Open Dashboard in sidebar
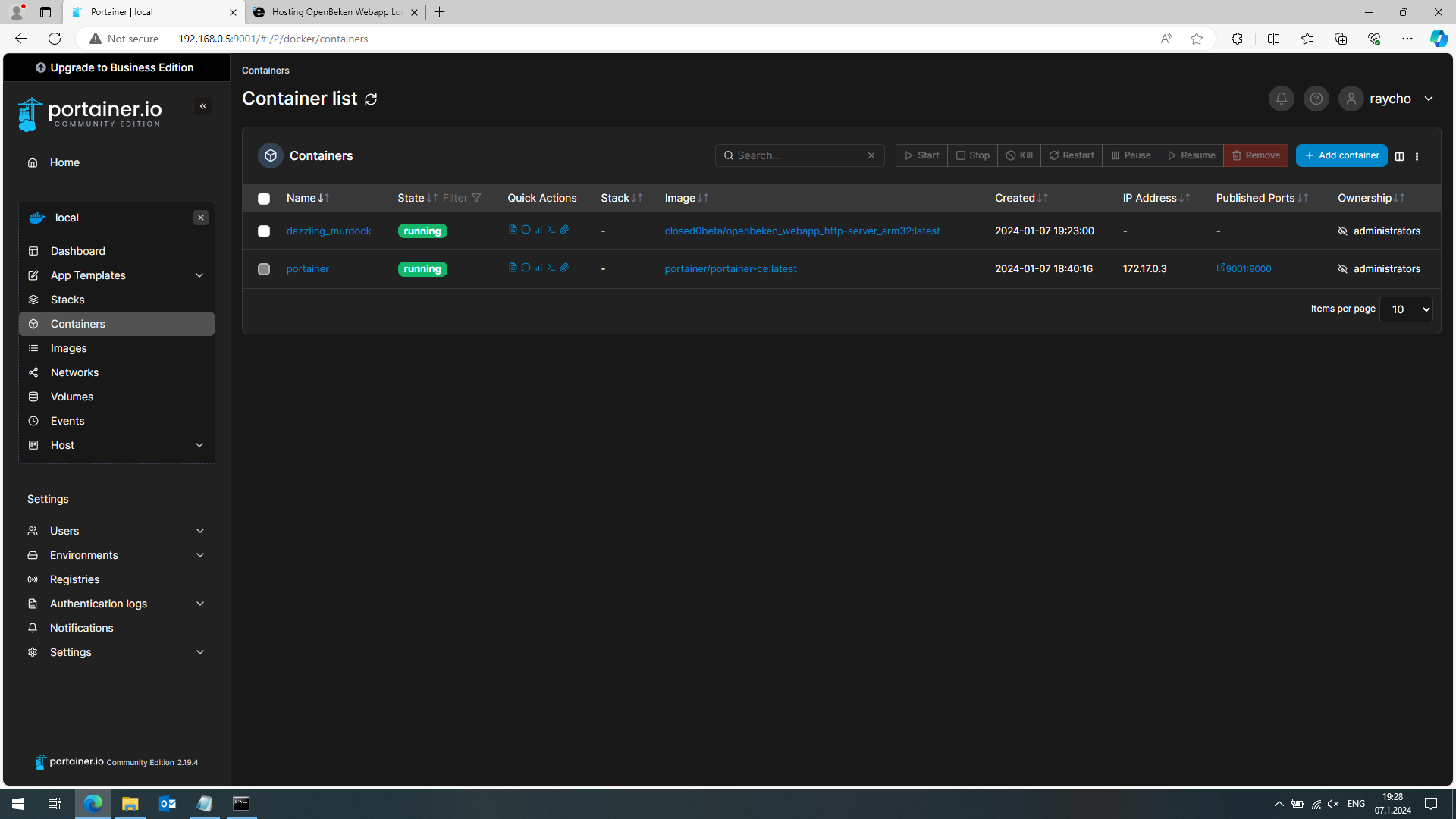Viewport: 1456px width, 819px height. 116,251
